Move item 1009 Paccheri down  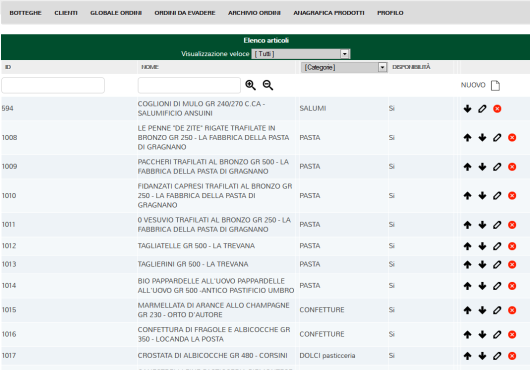click(x=482, y=167)
